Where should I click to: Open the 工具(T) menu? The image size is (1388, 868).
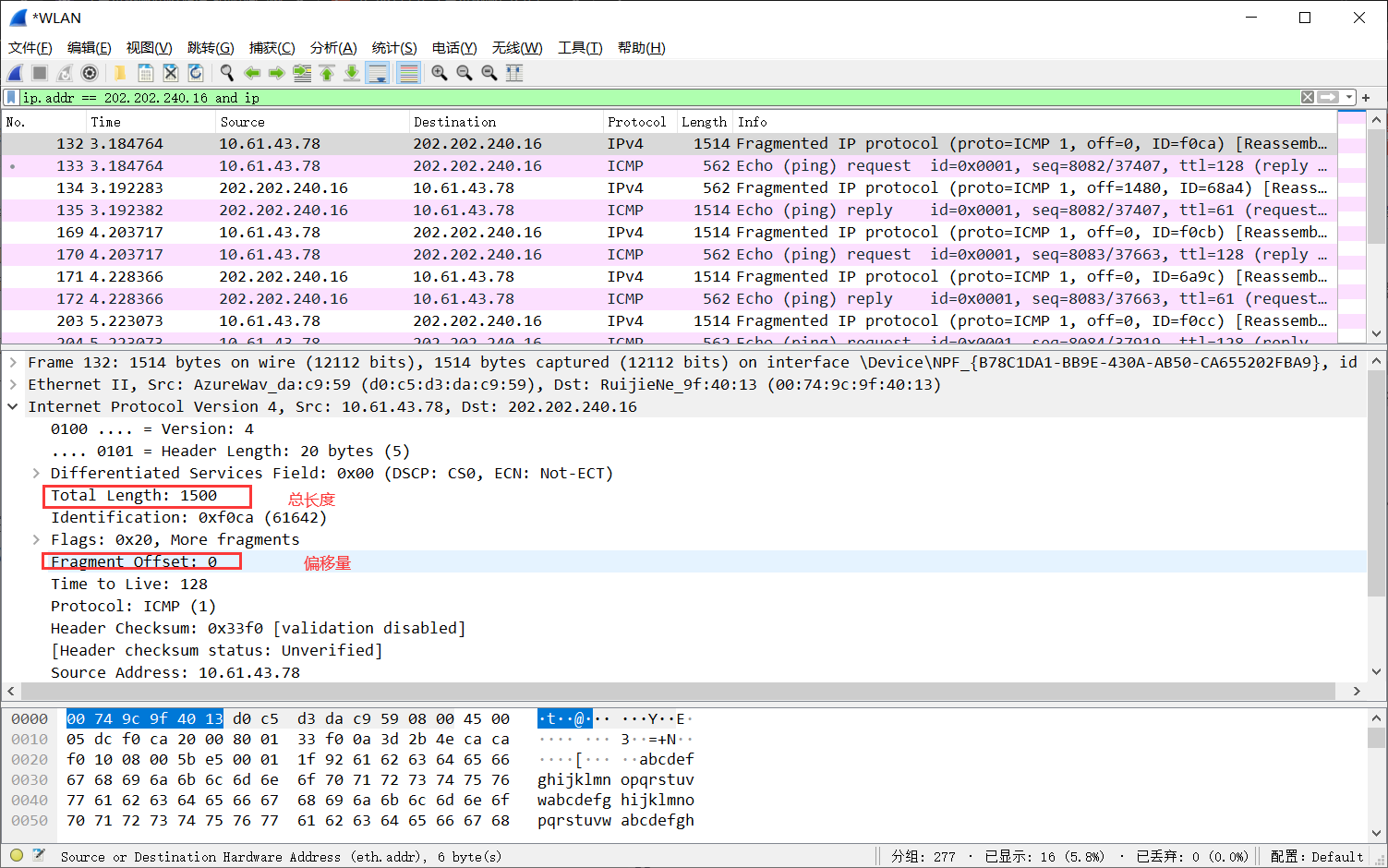[580, 48]
